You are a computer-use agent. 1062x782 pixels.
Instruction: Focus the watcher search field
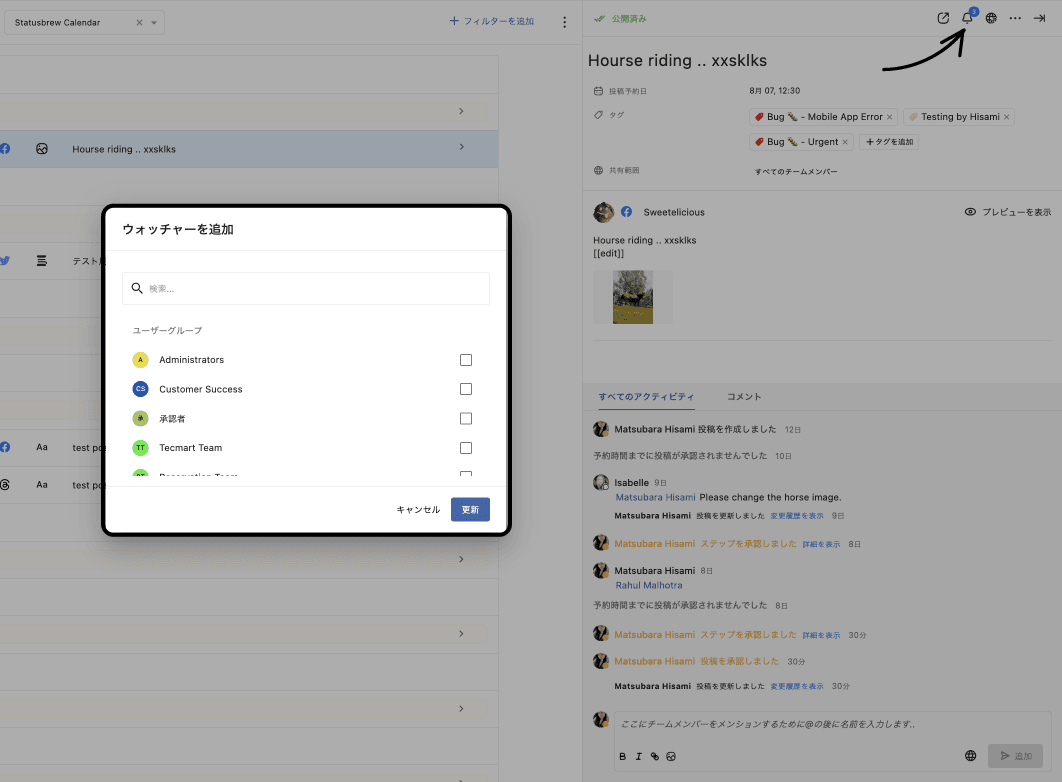pos(310,288)
